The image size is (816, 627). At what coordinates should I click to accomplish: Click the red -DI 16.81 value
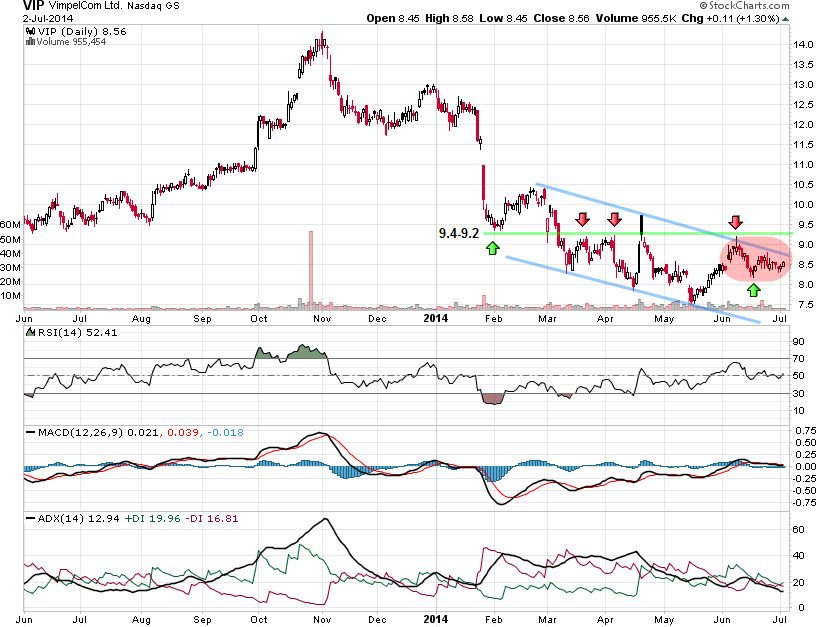211,519
